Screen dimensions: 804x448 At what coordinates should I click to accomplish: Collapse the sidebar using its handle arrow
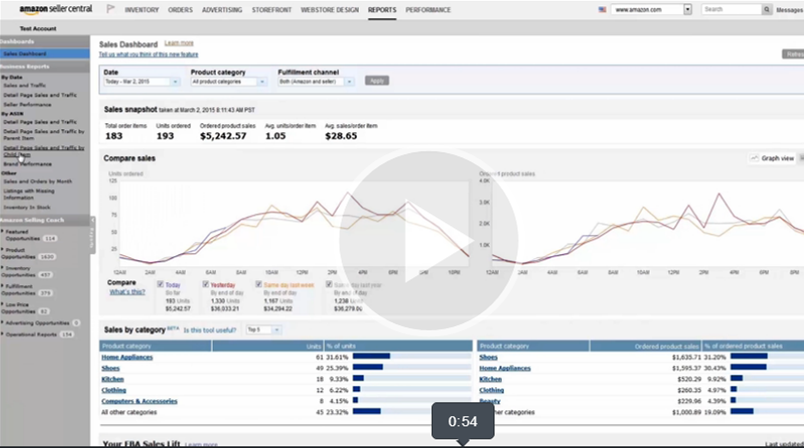(x=92, y=220)
